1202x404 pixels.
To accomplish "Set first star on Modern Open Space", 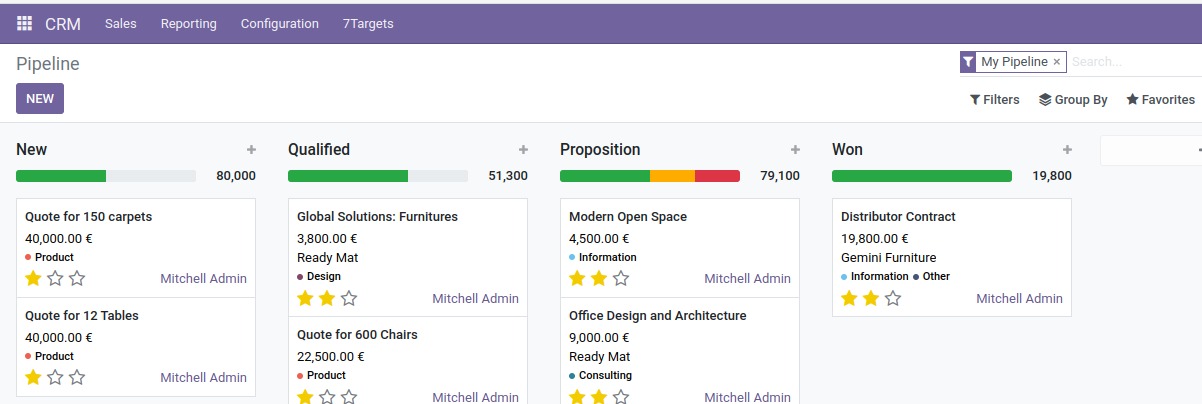I will [577, 278].
